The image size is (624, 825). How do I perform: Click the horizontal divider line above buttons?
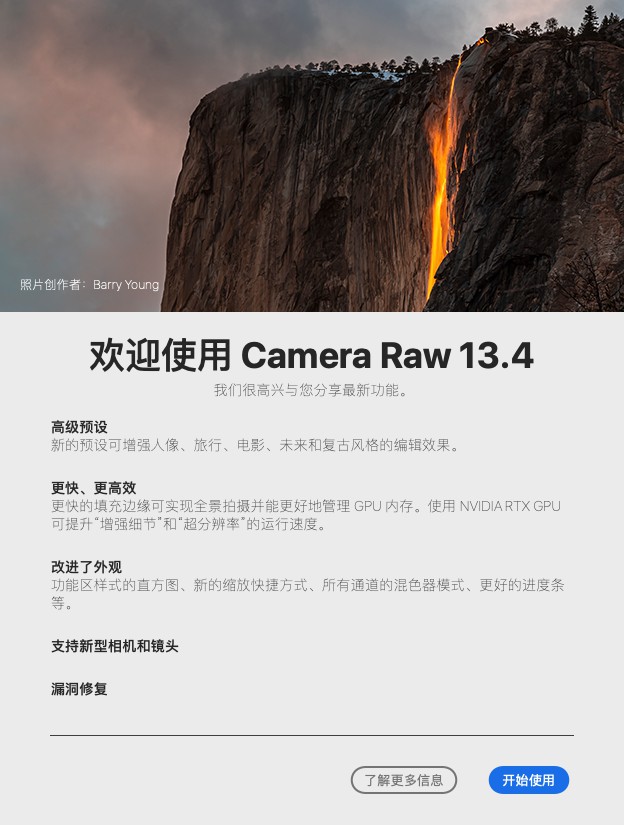tap(311, 735)
